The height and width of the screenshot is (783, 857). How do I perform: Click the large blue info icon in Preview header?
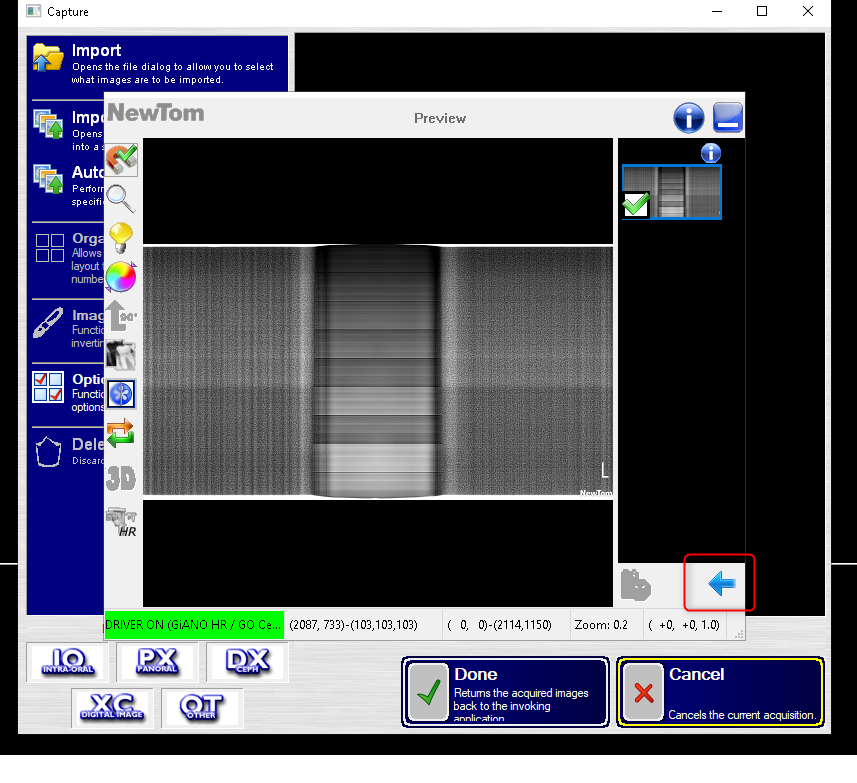pyautogui.click(x=689, y=117)
